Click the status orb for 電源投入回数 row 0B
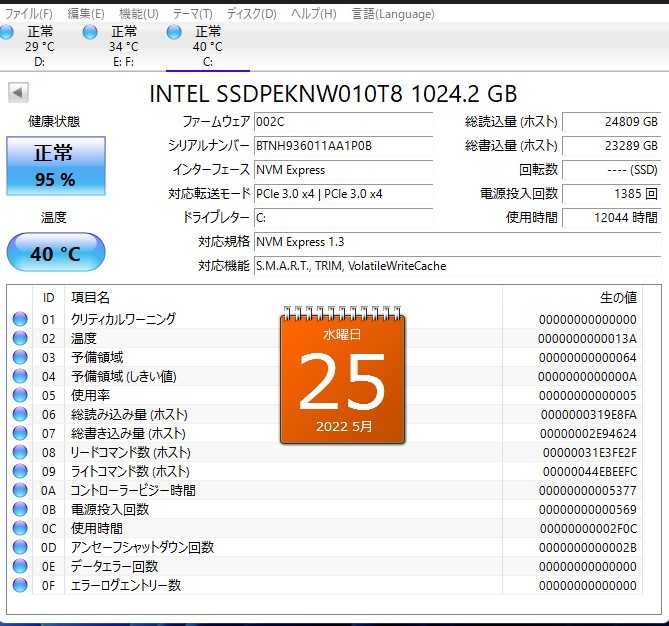669x626 pixels. pyautogui.click(x=20, y=509)
